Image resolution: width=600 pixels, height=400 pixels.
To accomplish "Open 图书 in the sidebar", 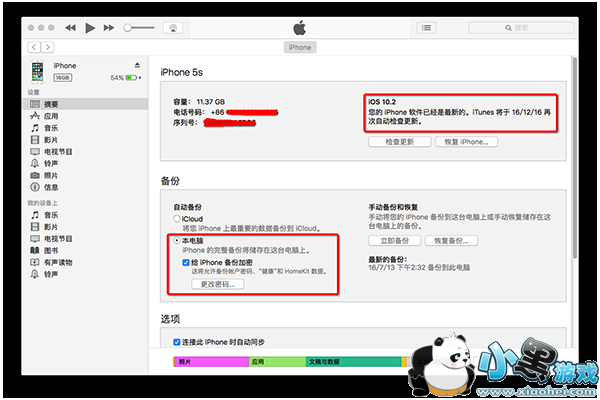I will [x=85, y=250].
